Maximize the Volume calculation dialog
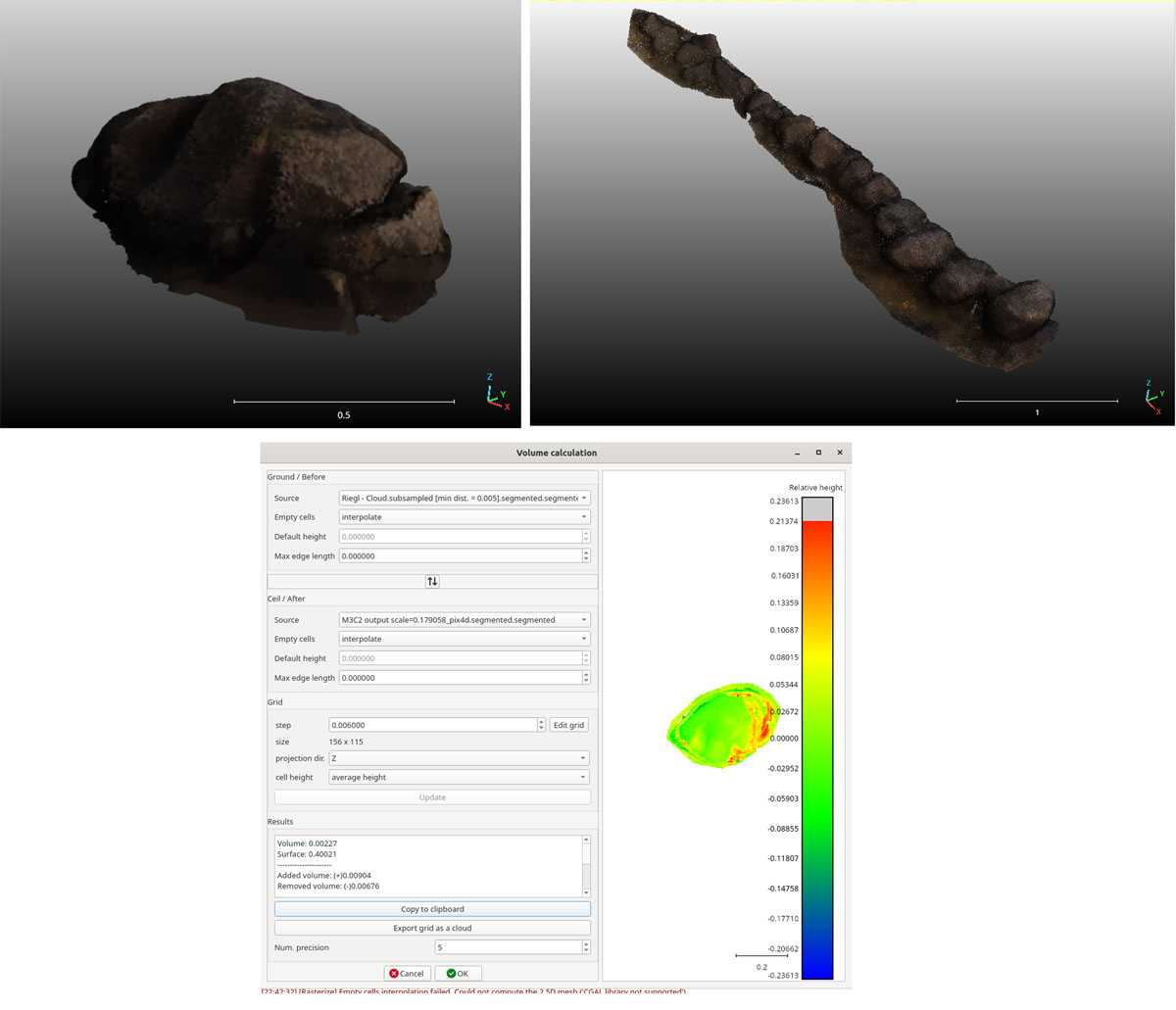The width and height of the screenshot is (1176, 1010). click(818, 453)
